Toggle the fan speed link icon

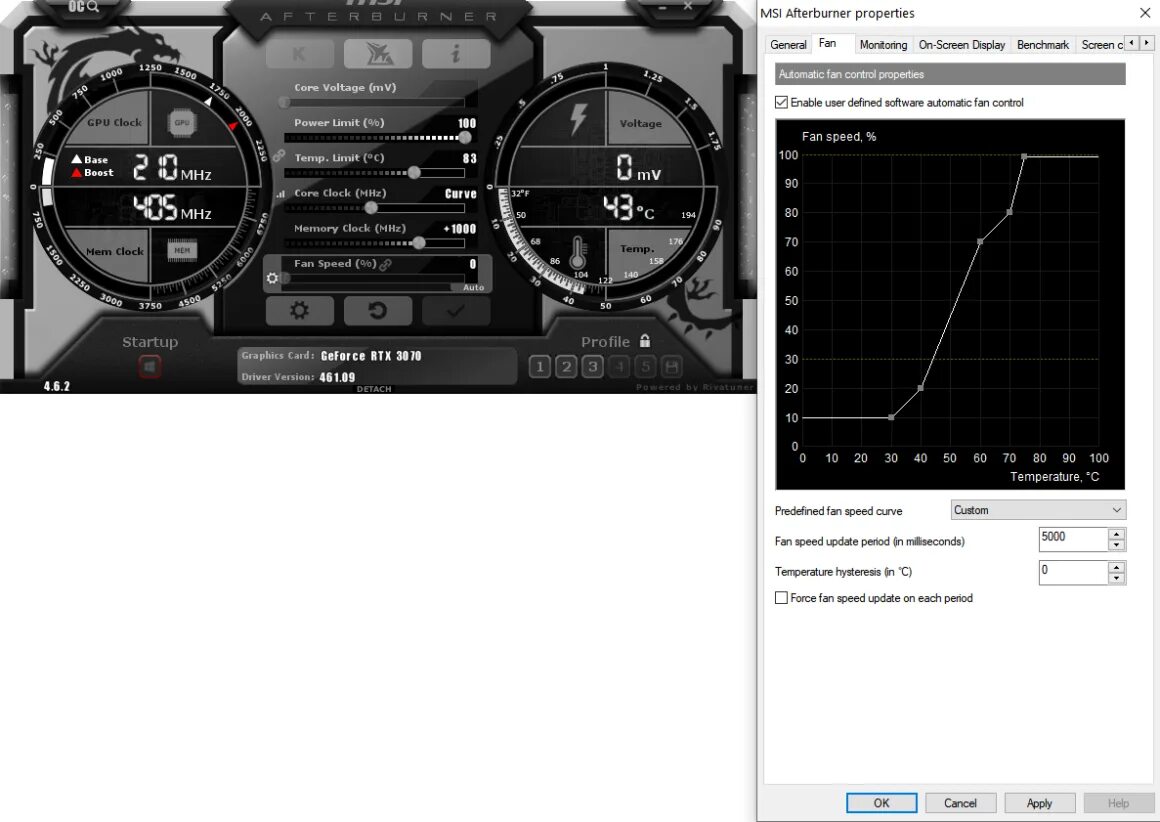pos(385,264)
